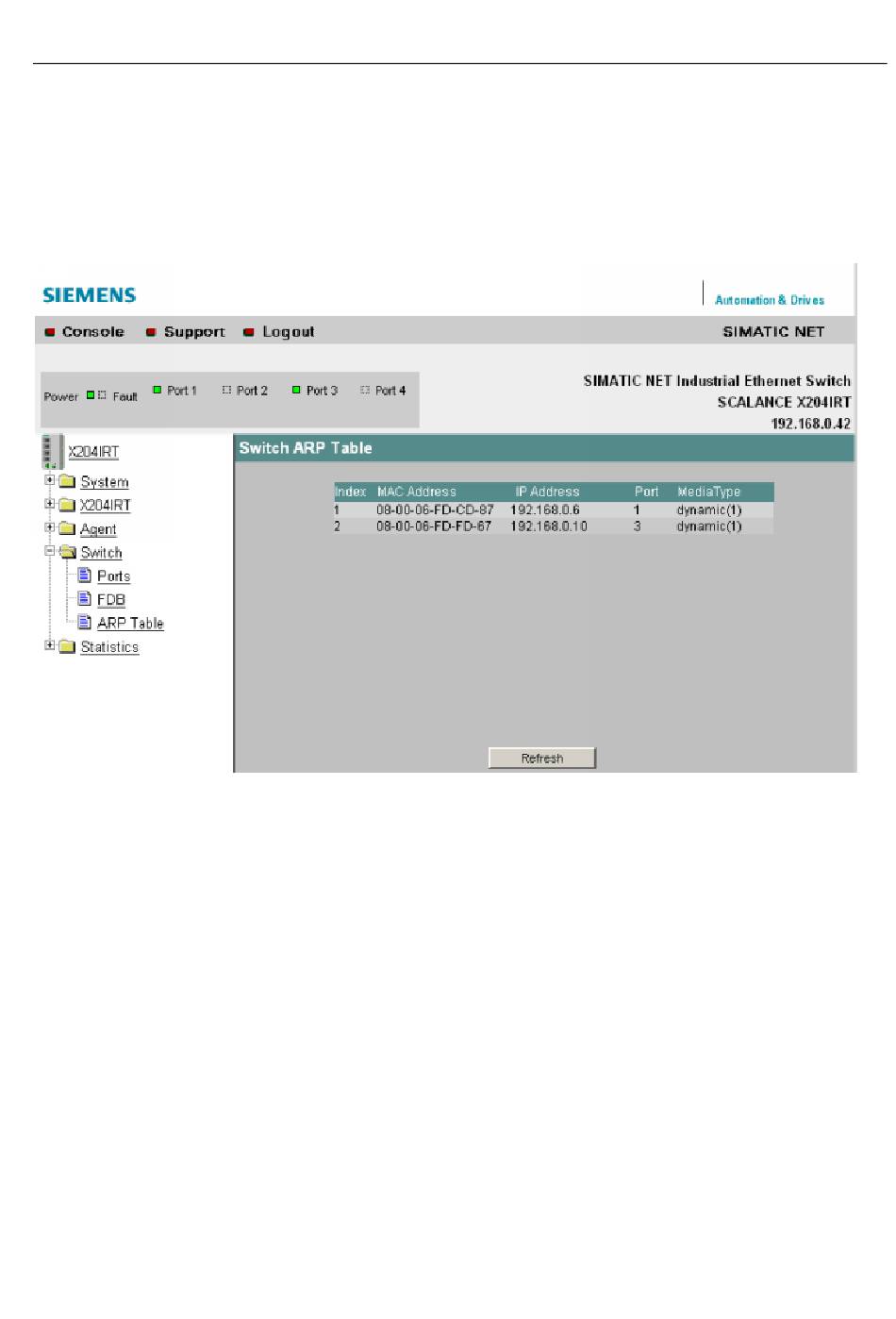Select MAC address 08-00-06-FD-FD-67
896x1319 pixels.
pos(434,526)
